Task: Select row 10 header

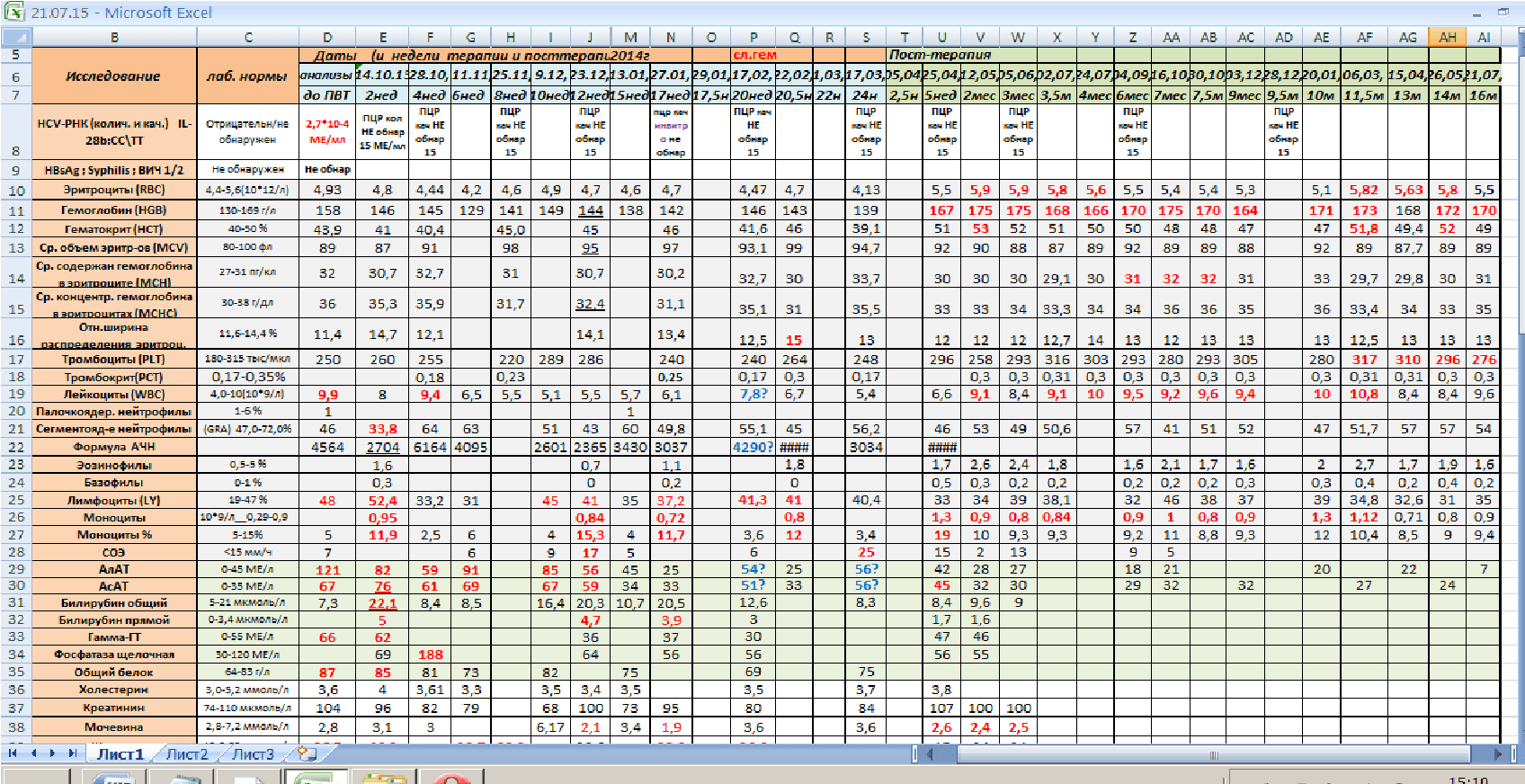Action: point(16,191)
